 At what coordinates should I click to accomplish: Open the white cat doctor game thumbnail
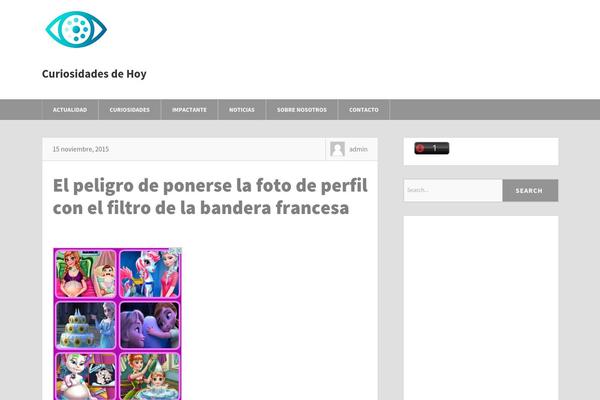pos(86,376)
